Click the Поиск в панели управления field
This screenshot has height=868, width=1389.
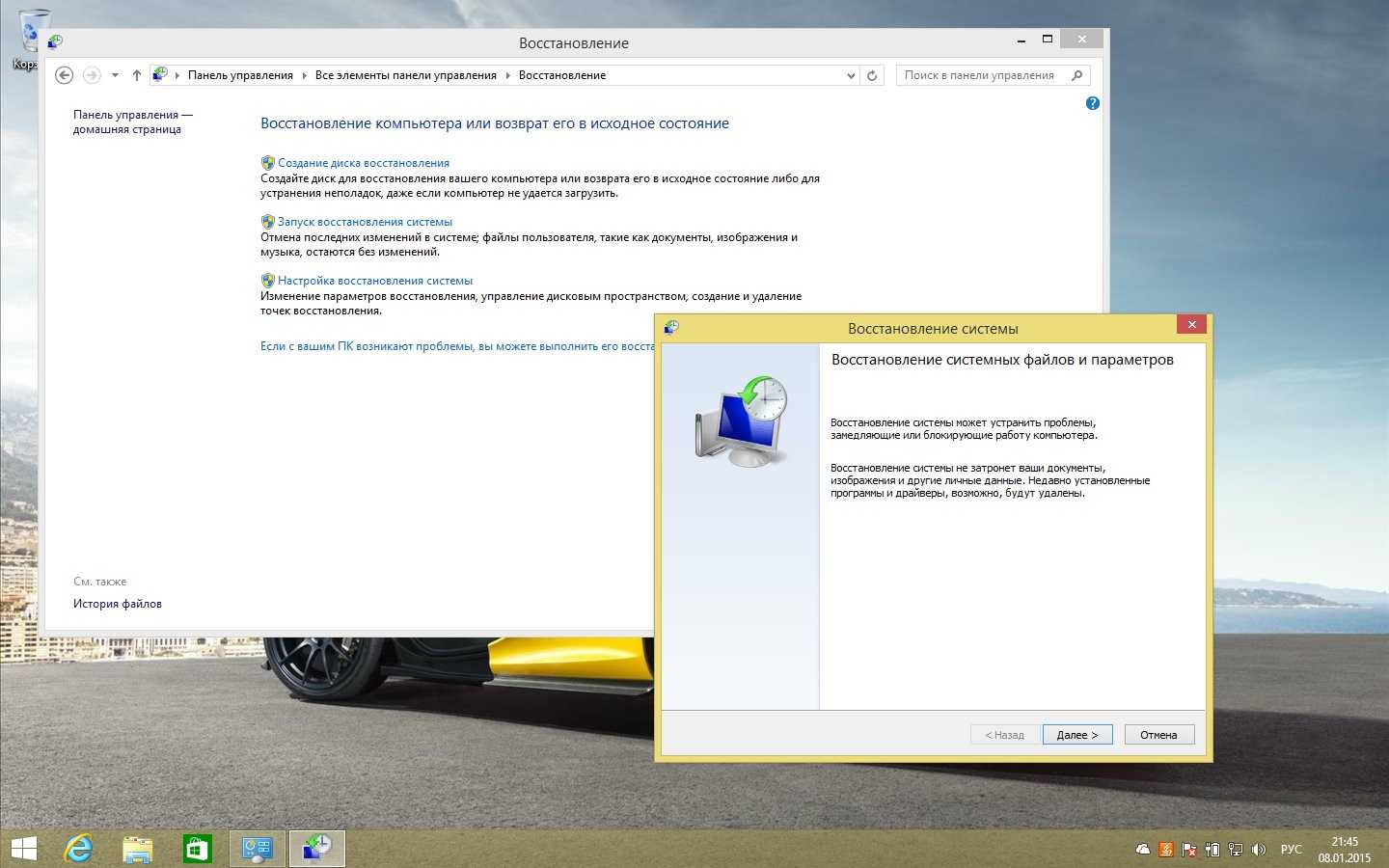(980, 75)
